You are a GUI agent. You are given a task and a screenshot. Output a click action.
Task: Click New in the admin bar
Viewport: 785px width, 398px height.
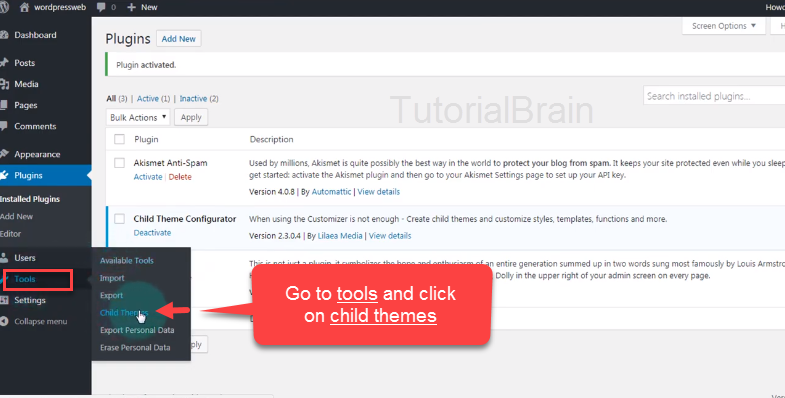pos(149,7)
